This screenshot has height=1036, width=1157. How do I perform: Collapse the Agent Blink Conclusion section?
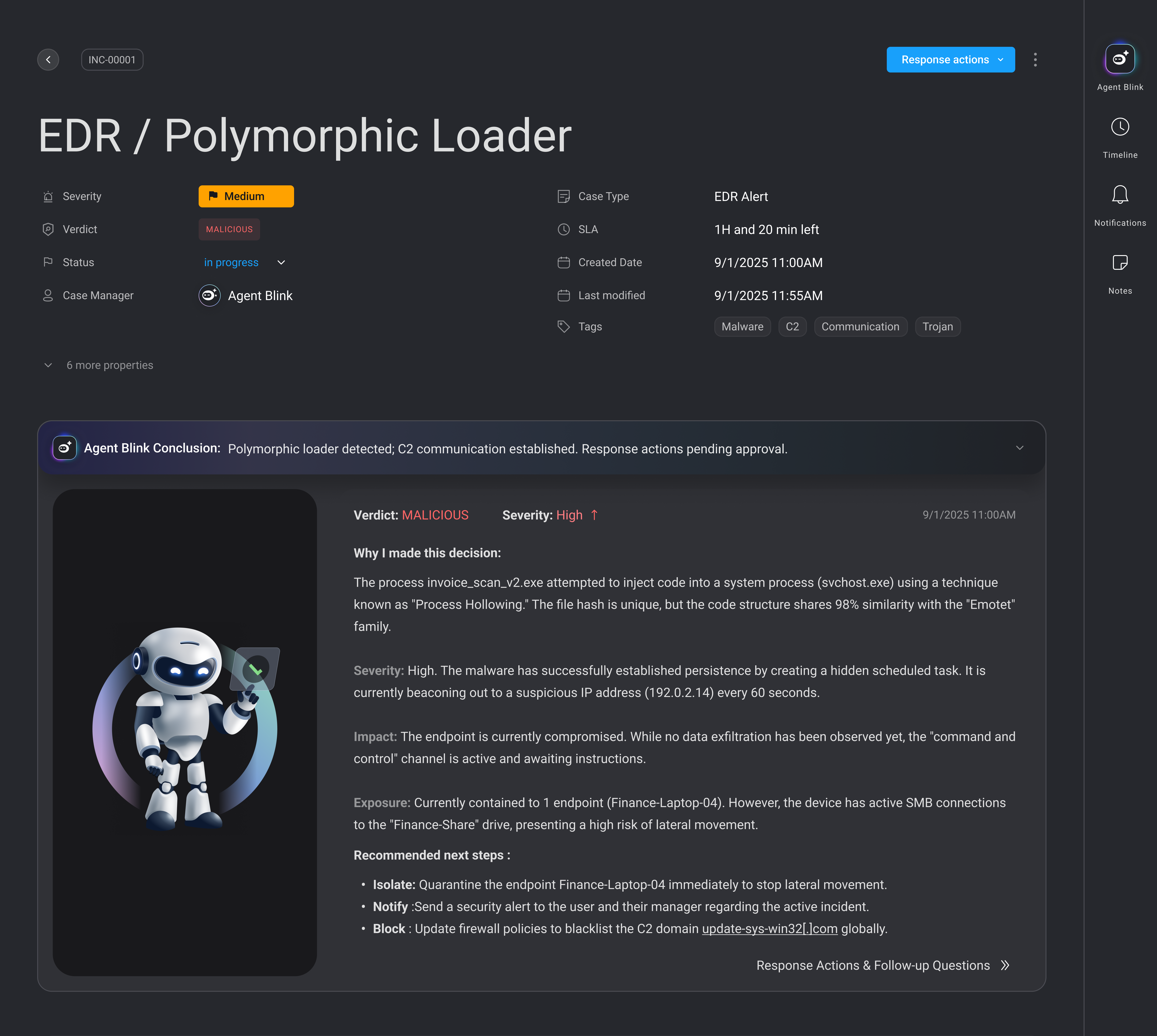click(1019, 448)
